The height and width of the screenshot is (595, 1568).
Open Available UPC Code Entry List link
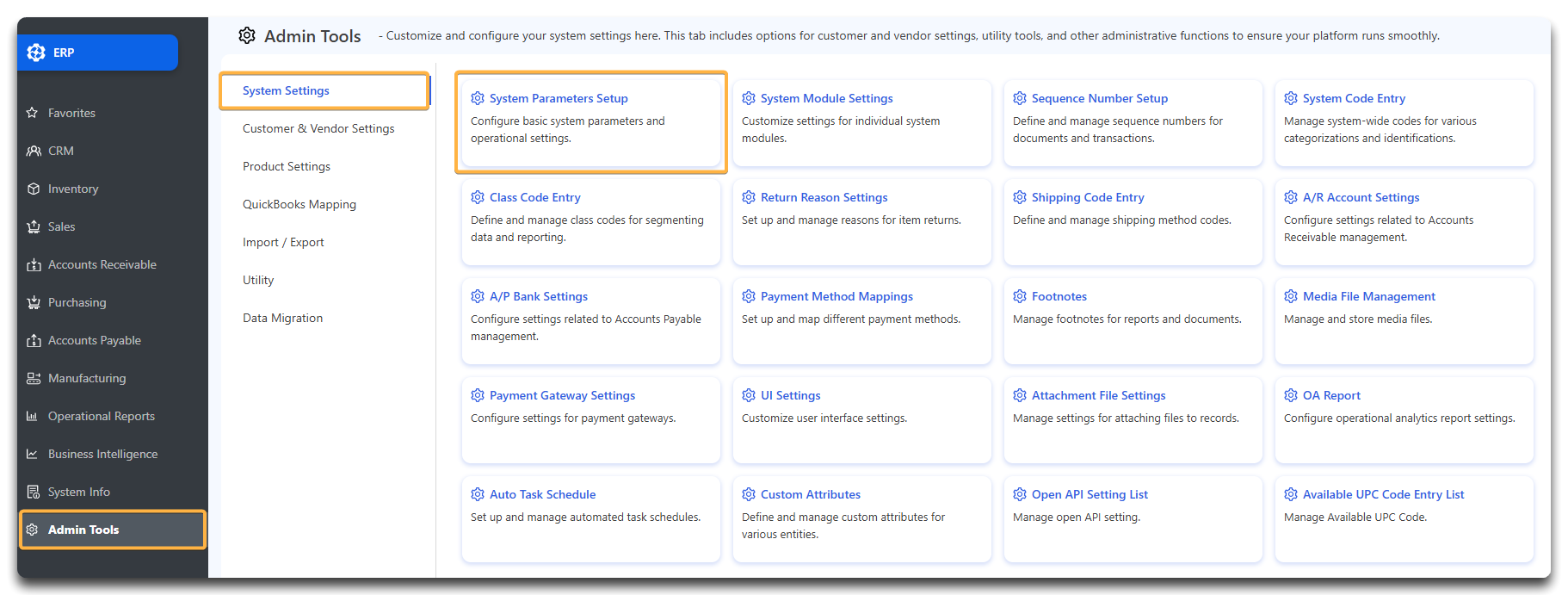(x=1384, y=494)
